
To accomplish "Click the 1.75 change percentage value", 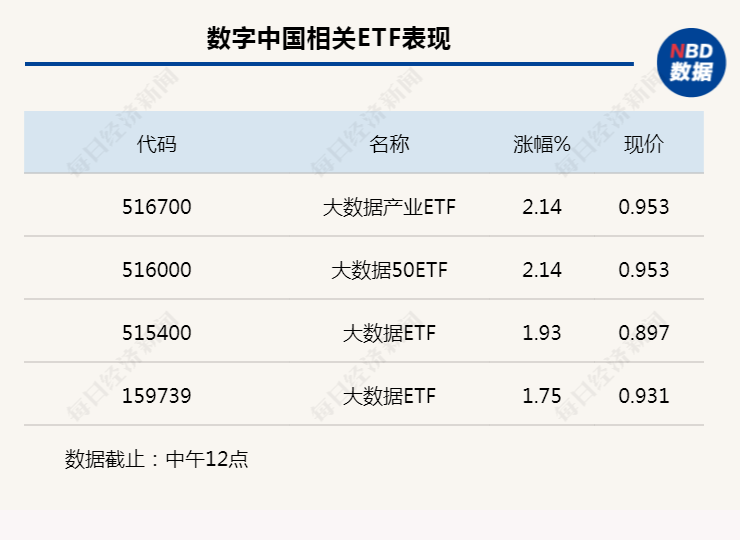I will coord(542,396).
